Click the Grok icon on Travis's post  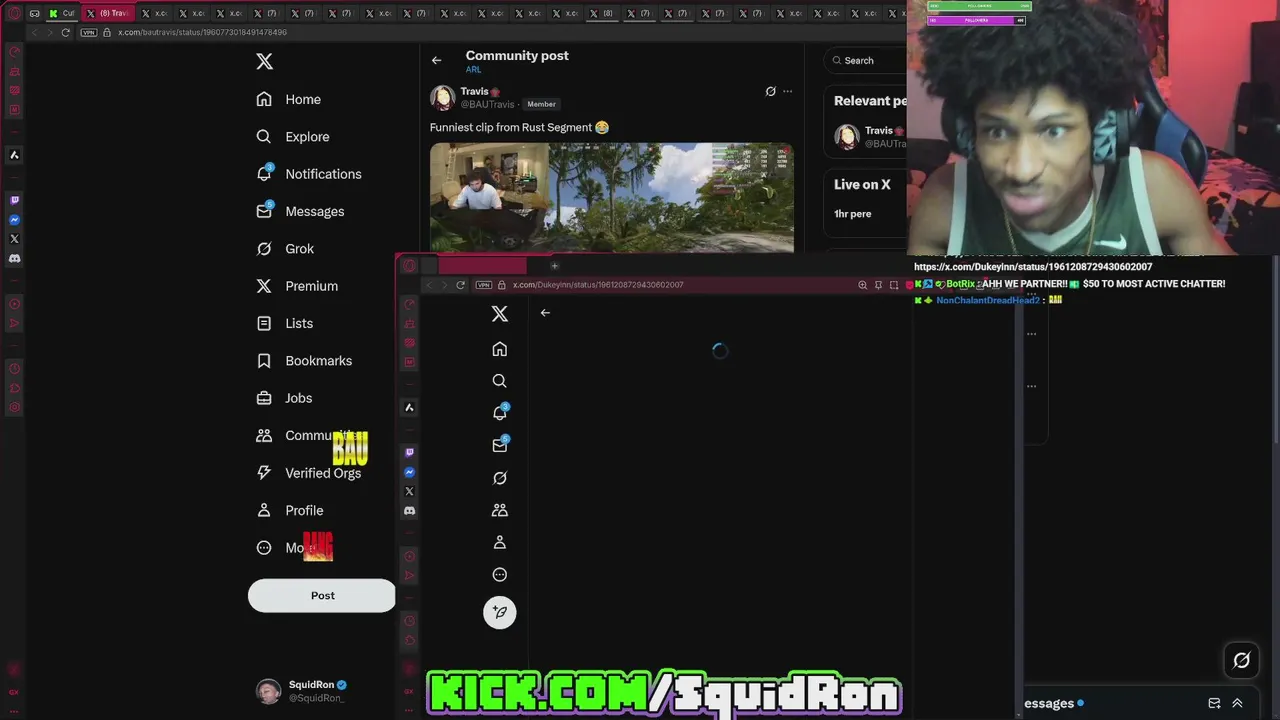(x=770, y=91)
